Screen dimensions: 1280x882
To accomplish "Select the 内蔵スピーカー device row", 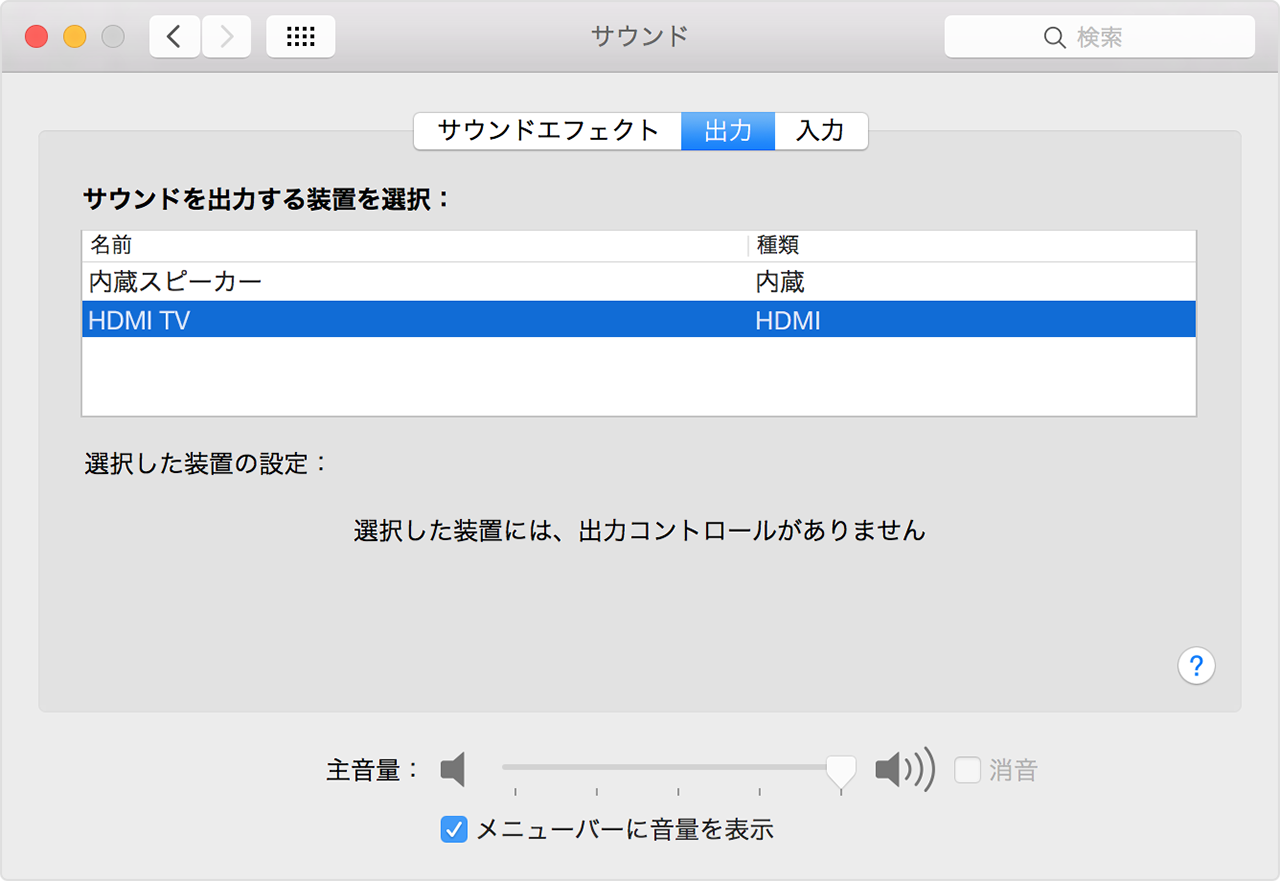I will (x=639, y=282).
